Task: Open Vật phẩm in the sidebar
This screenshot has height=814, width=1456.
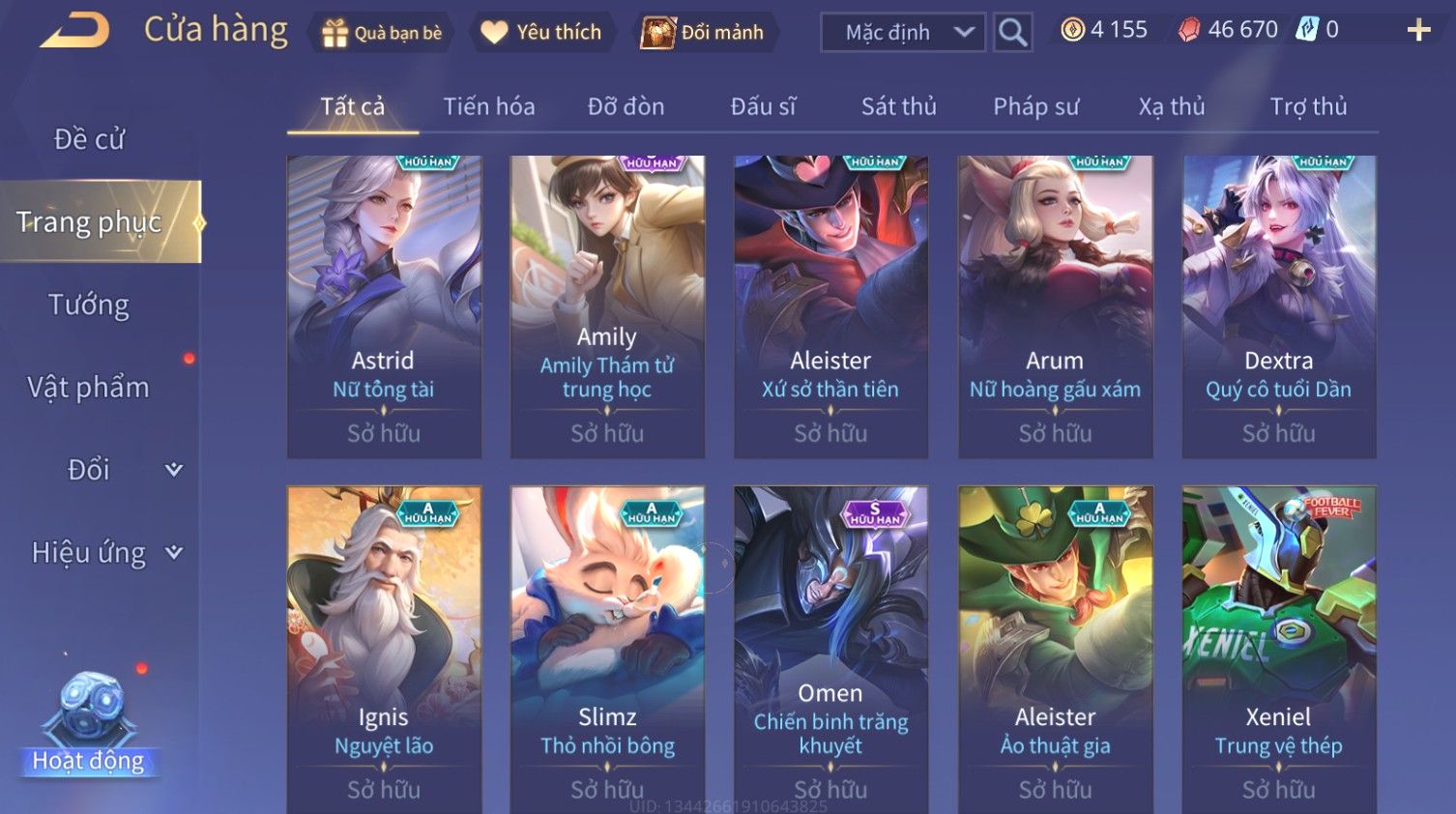Action: 89,388
